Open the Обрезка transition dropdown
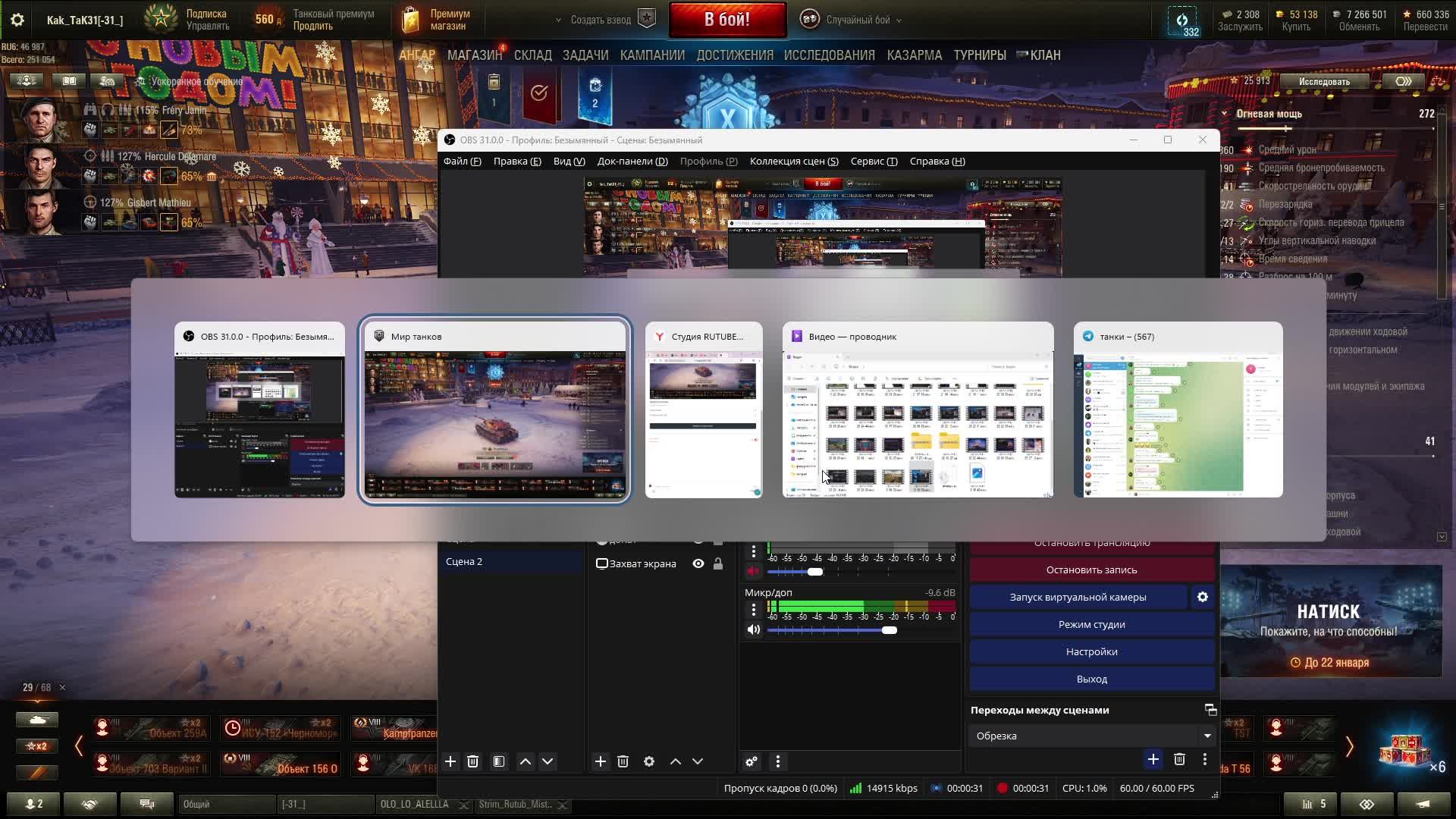The height and width of the screenshot is (819, 1456). click(x=1092, y=736)
